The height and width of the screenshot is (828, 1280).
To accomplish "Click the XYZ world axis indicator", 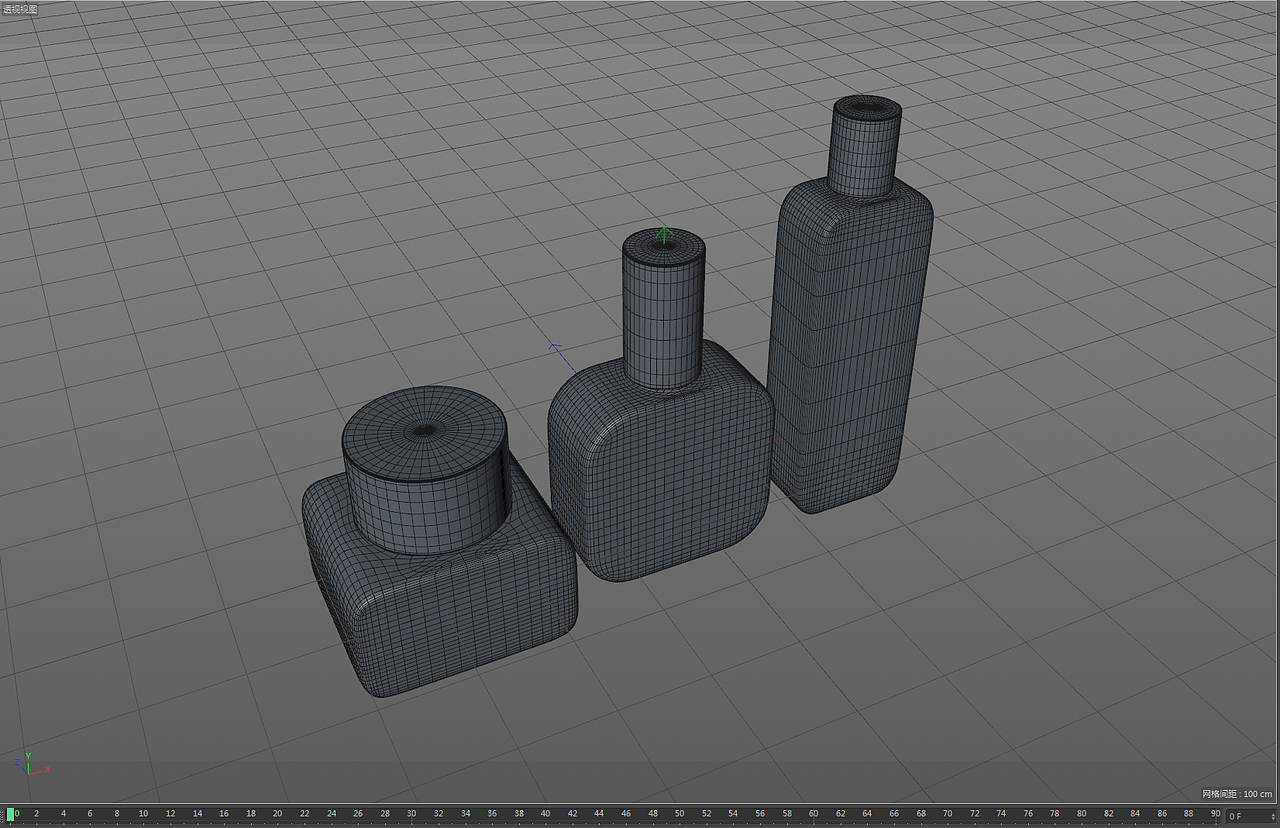I will (31, 764).
